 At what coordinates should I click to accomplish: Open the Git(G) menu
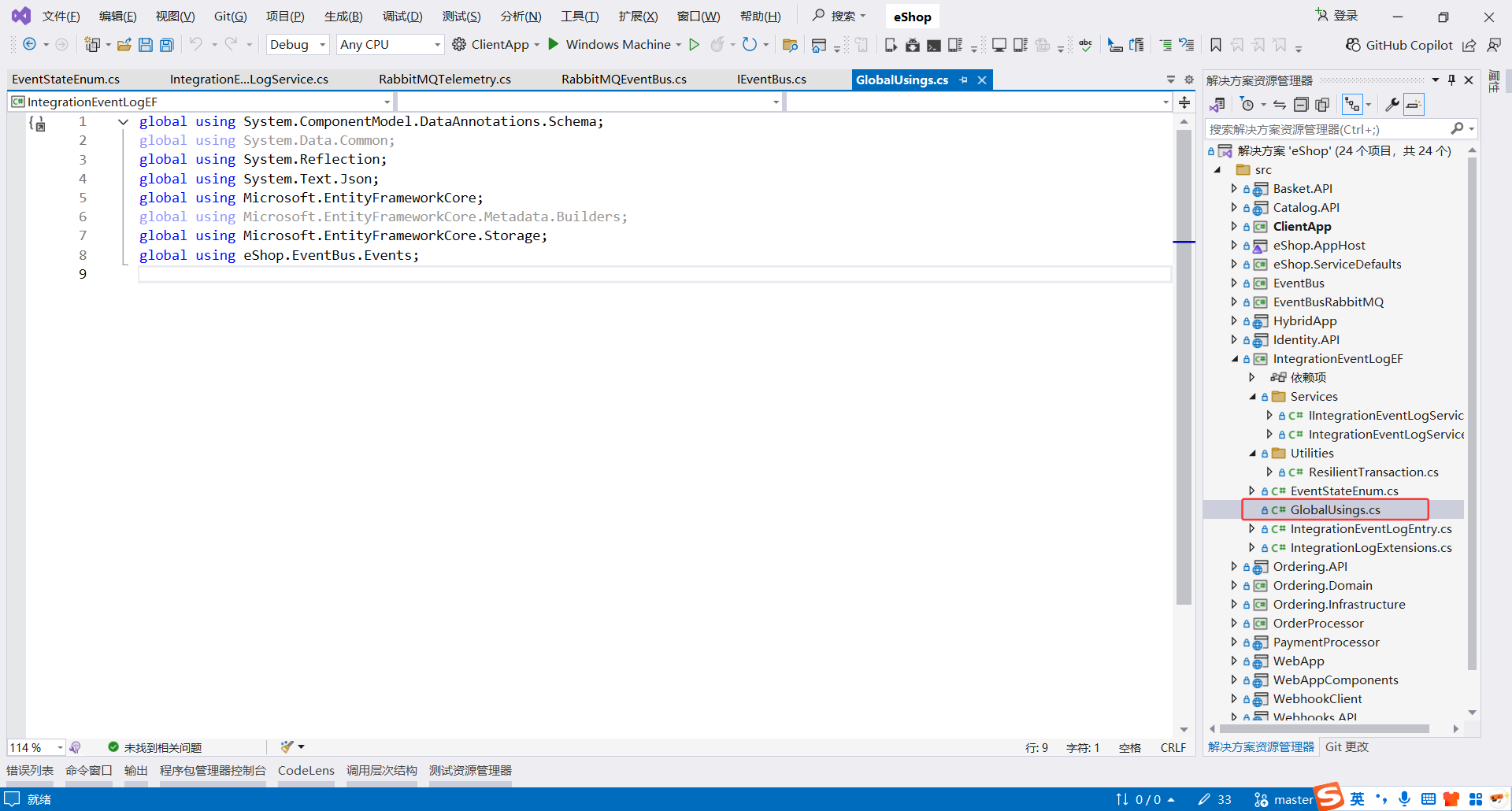[x=230, y=16]
